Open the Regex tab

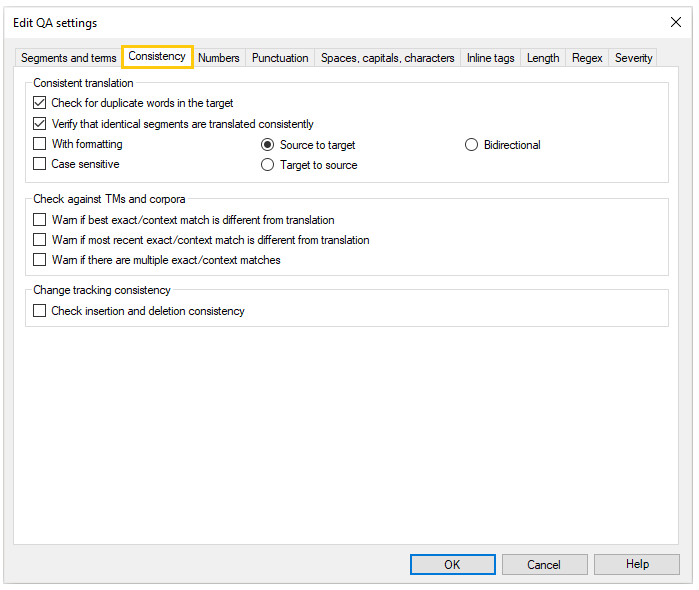[x=587, y=58]
